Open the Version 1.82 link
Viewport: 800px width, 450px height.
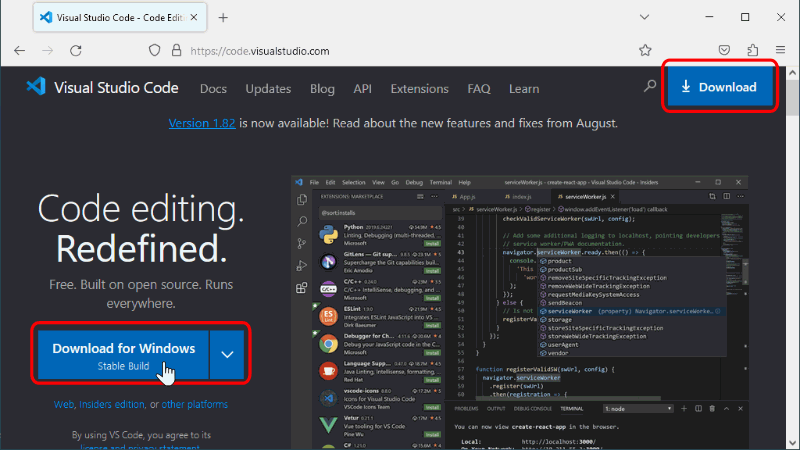click(202, 123)
